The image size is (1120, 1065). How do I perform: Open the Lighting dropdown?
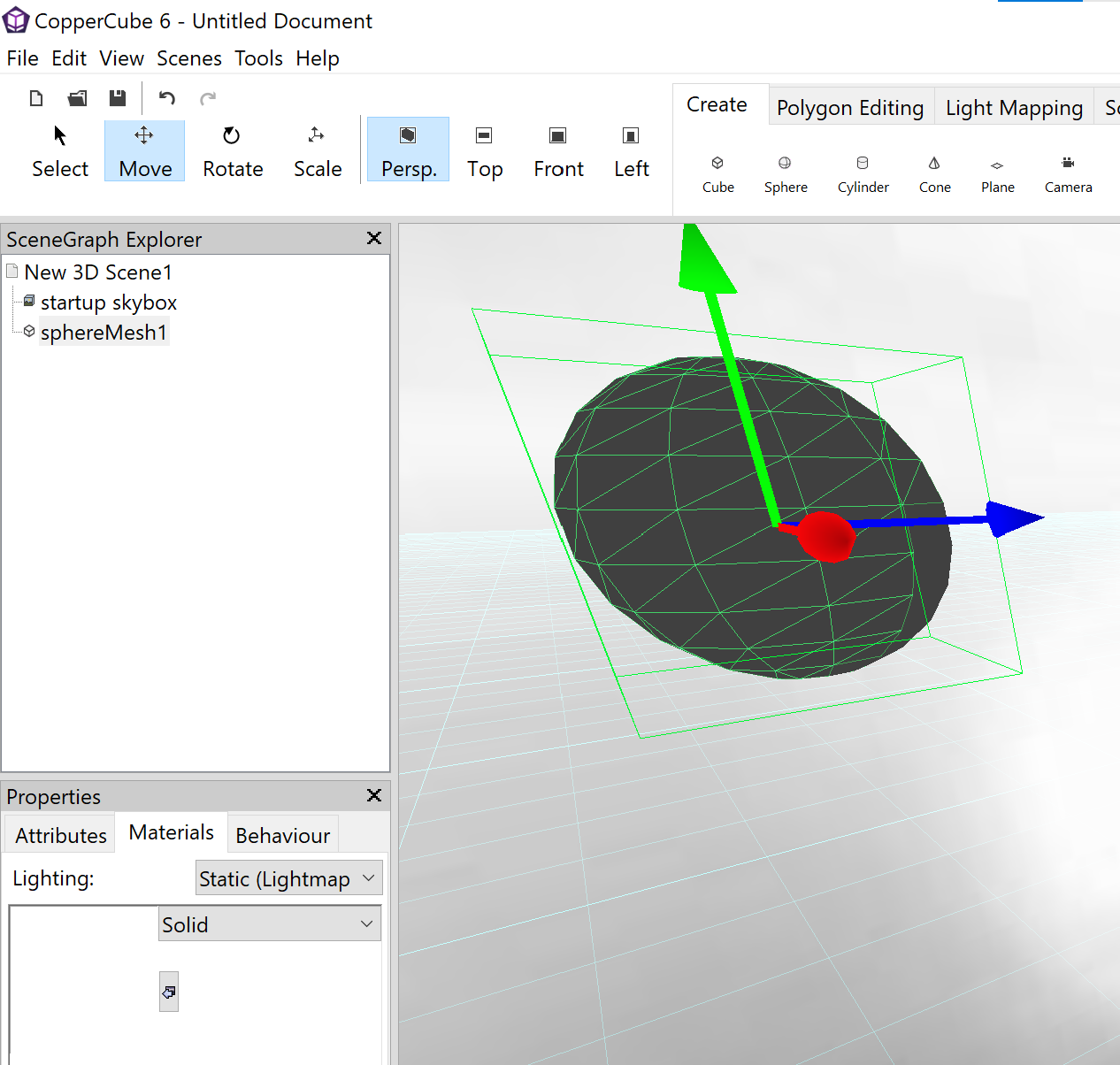[288, 878]
